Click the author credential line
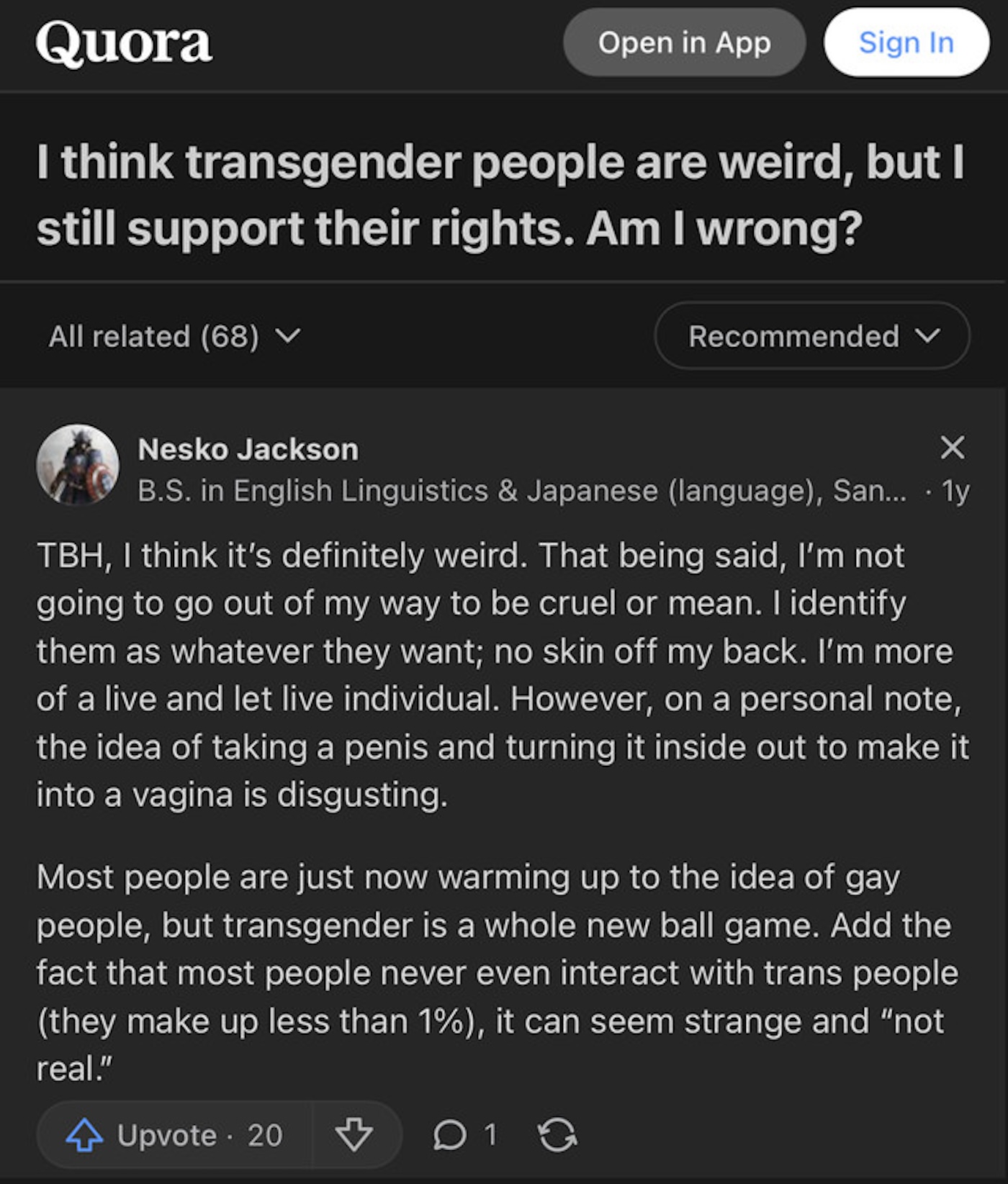The width and height of the screenshot is (1008, 1184). 521,491
